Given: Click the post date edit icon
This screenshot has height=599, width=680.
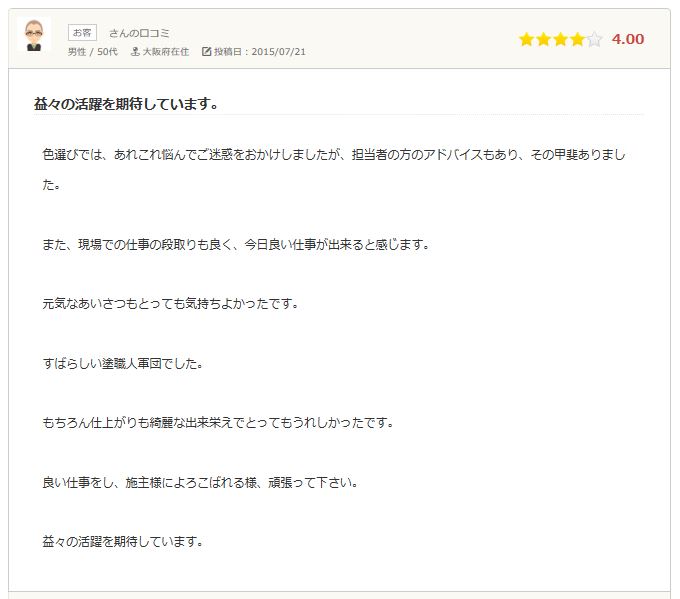Looking at the screenshot, I should coord(206,52).
